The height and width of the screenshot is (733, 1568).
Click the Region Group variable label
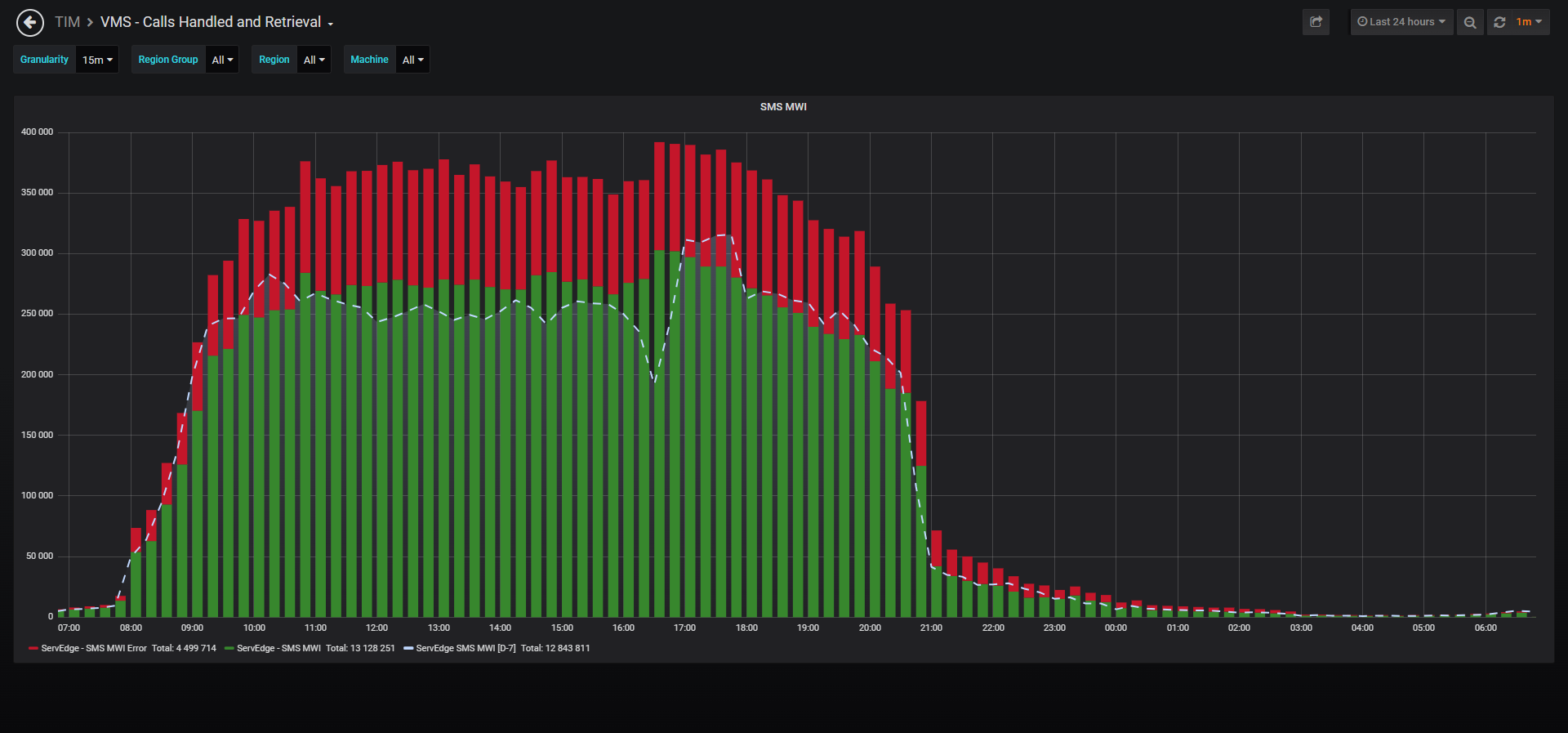pyautogui.click(x=168, y=60)
